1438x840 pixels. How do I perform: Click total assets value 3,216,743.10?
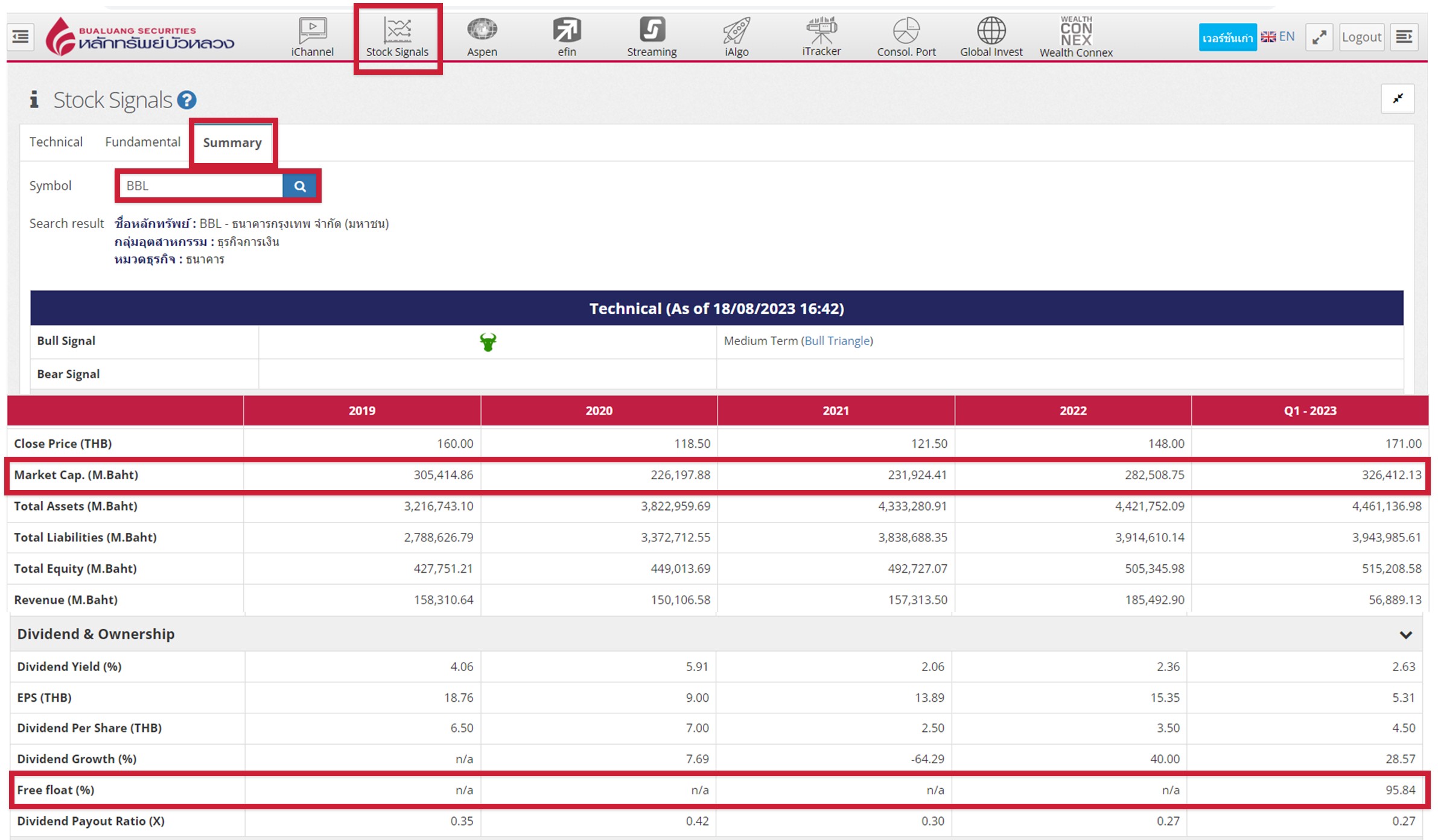(439, 506)
